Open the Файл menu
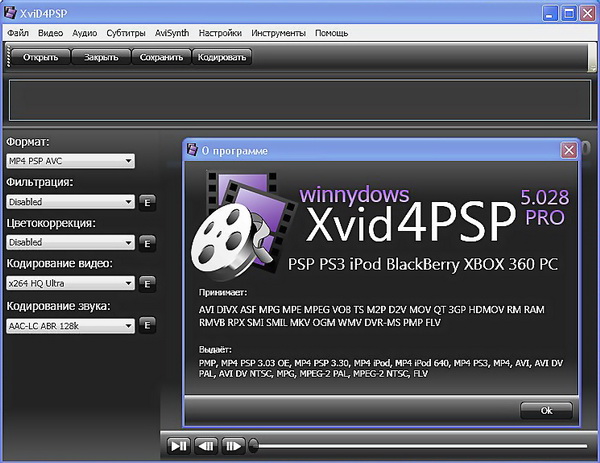 (x=18, y=33)
